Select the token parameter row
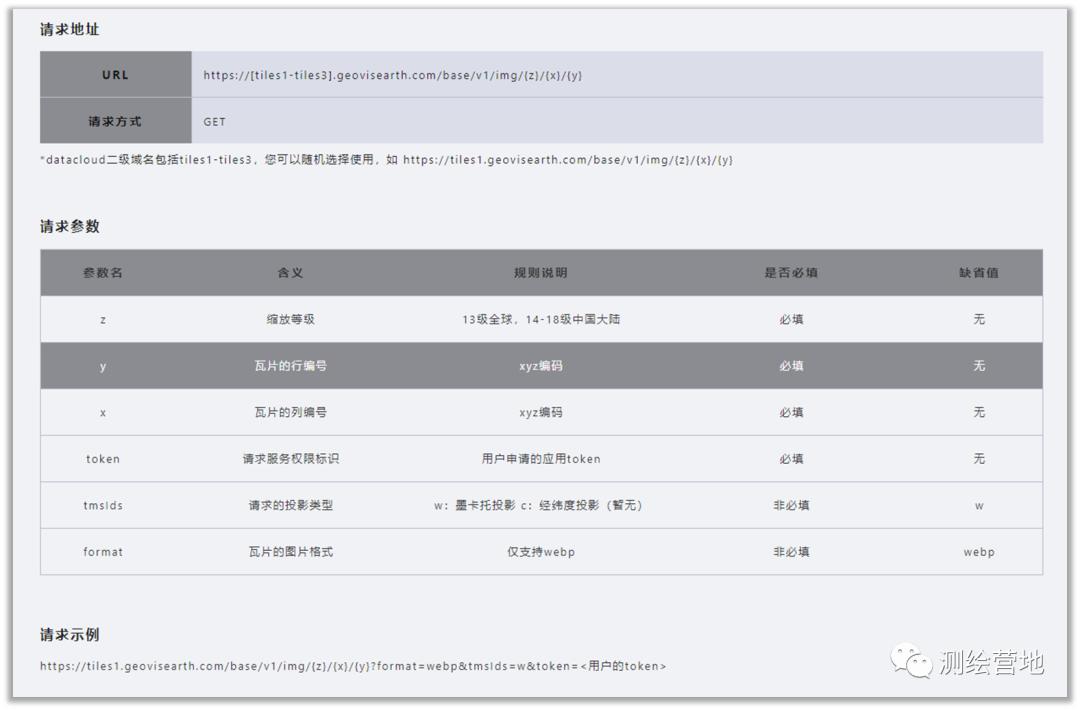 [x=103, y=459]
